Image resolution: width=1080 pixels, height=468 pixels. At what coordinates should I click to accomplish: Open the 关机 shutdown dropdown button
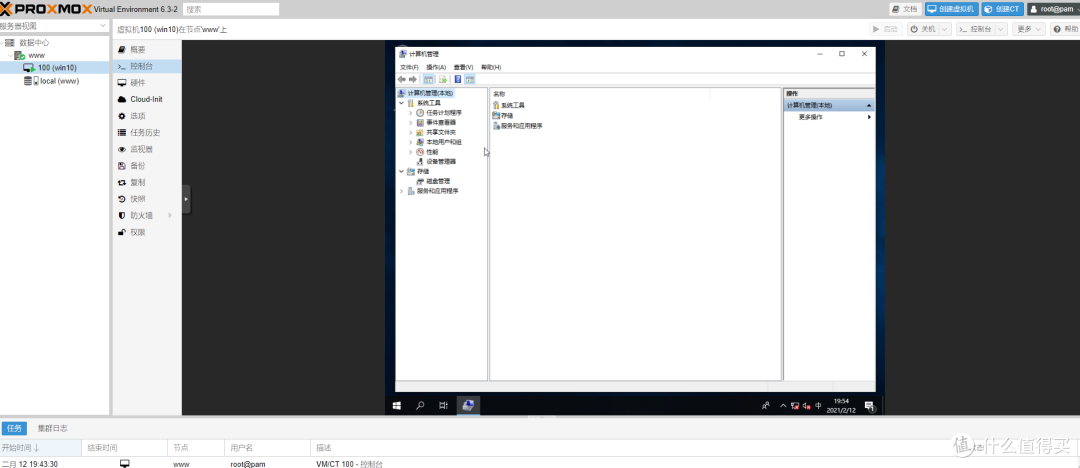(x=928, y=29)
